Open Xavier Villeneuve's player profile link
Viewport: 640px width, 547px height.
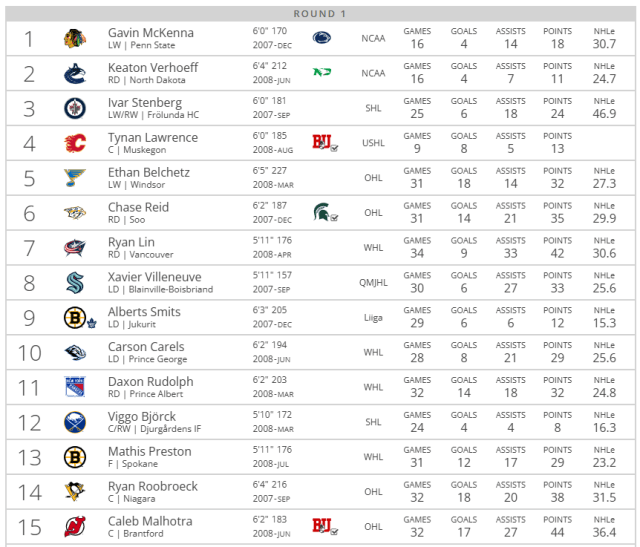(154, 277)
